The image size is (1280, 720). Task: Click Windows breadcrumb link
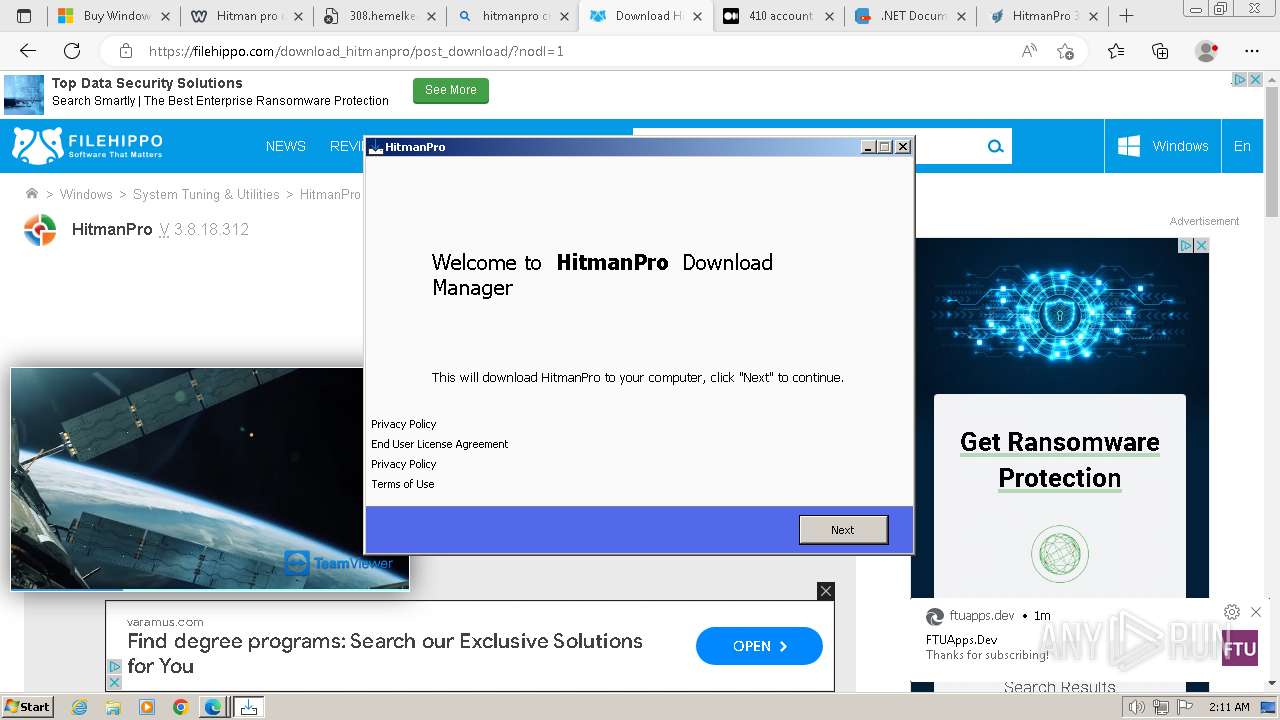coord(86,194)
